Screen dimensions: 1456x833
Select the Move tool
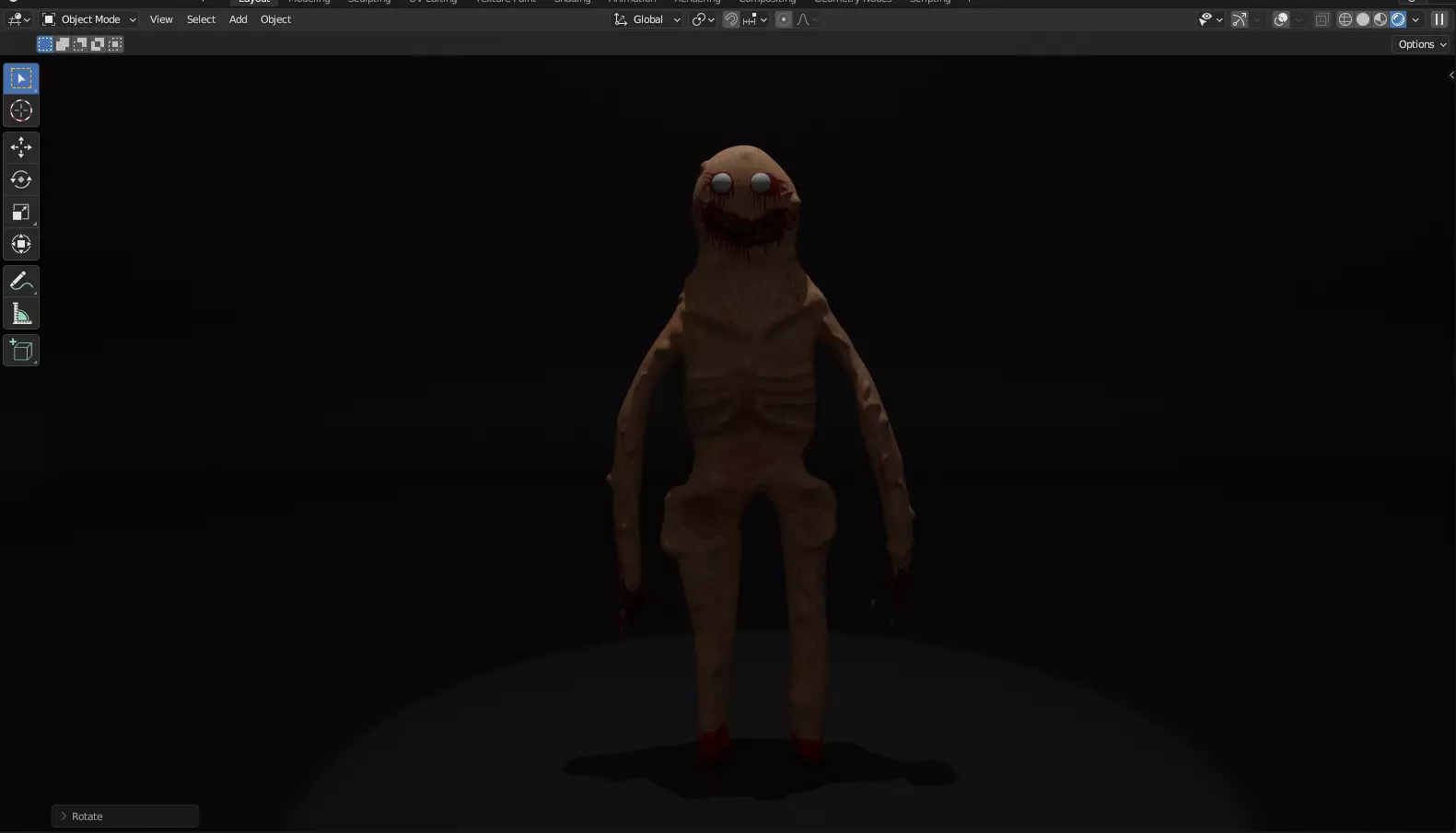(21, 147)
